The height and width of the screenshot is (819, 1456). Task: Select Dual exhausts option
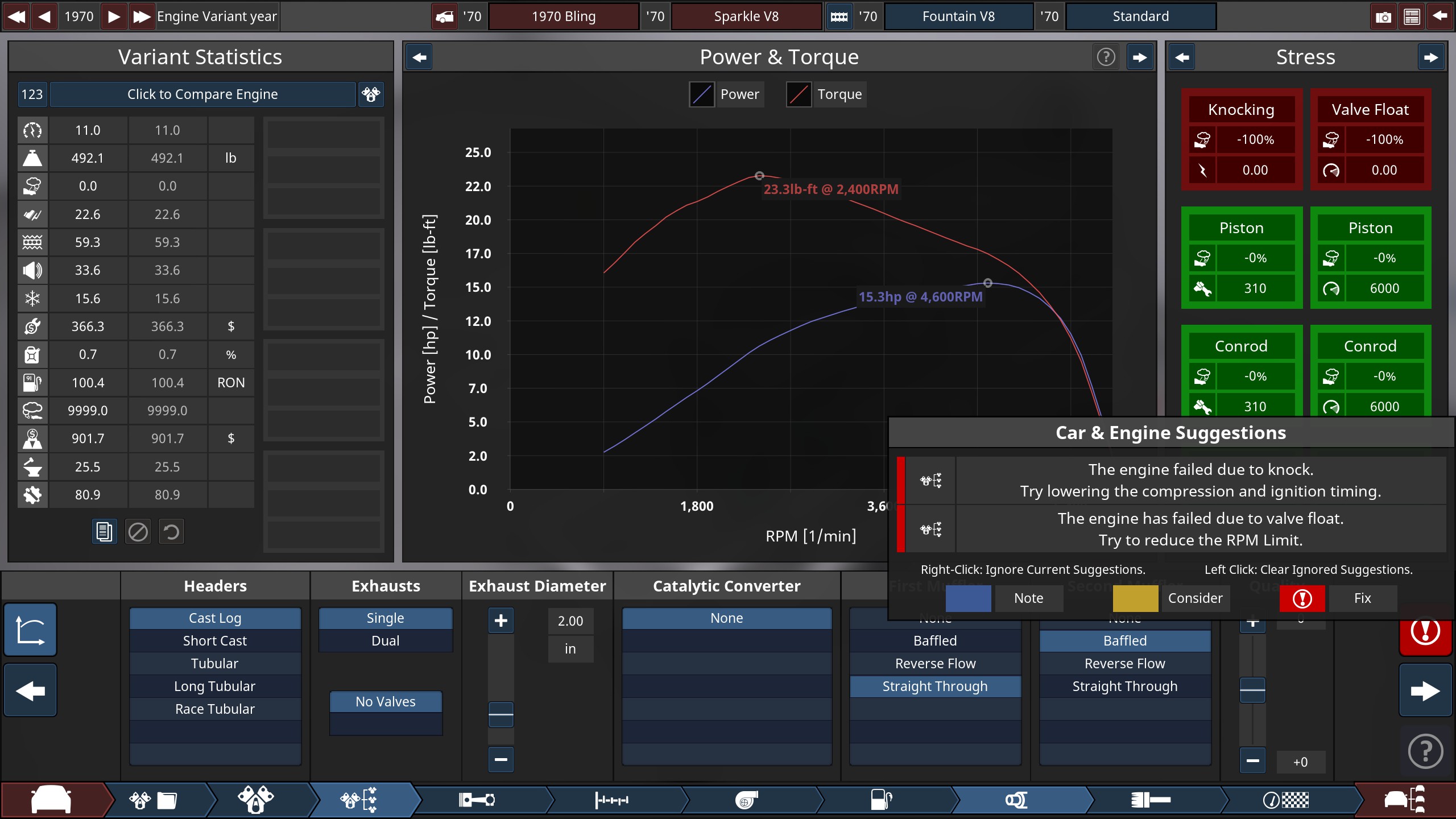click(x=385, y=640)
